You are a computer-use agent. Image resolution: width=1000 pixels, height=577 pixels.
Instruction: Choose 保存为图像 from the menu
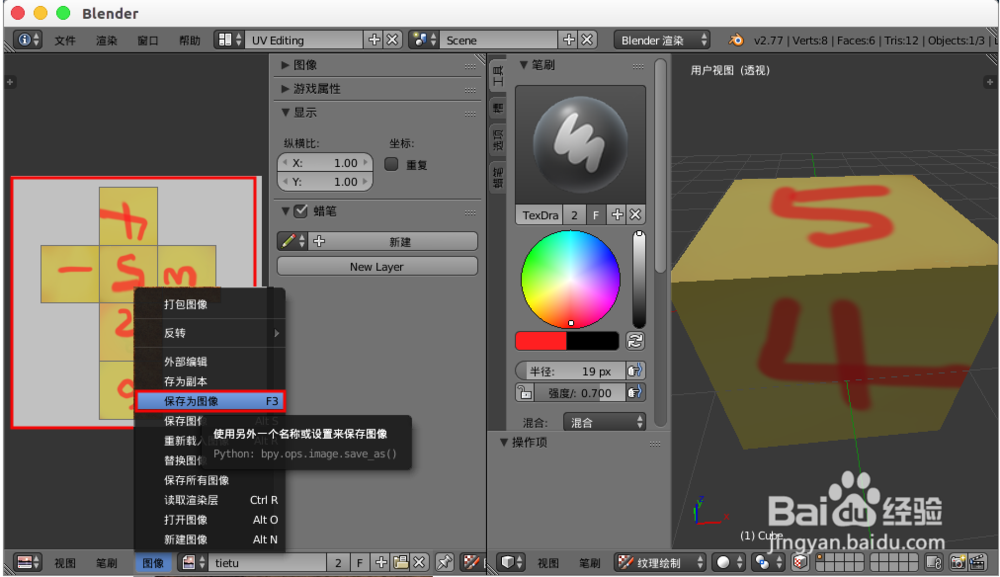tap(210, 401)
